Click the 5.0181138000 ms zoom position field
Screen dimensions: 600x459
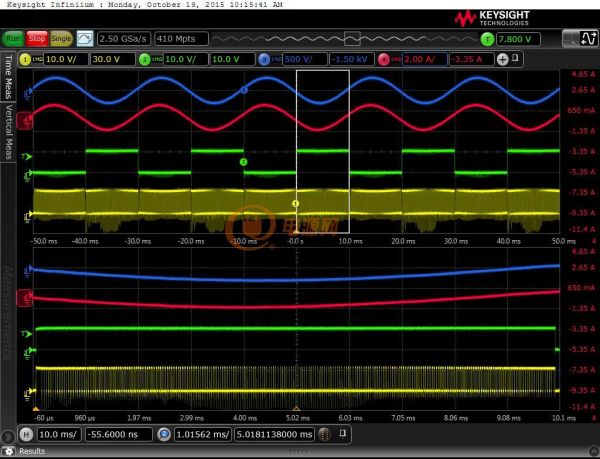pyautogui.click(x=274, y=435)
